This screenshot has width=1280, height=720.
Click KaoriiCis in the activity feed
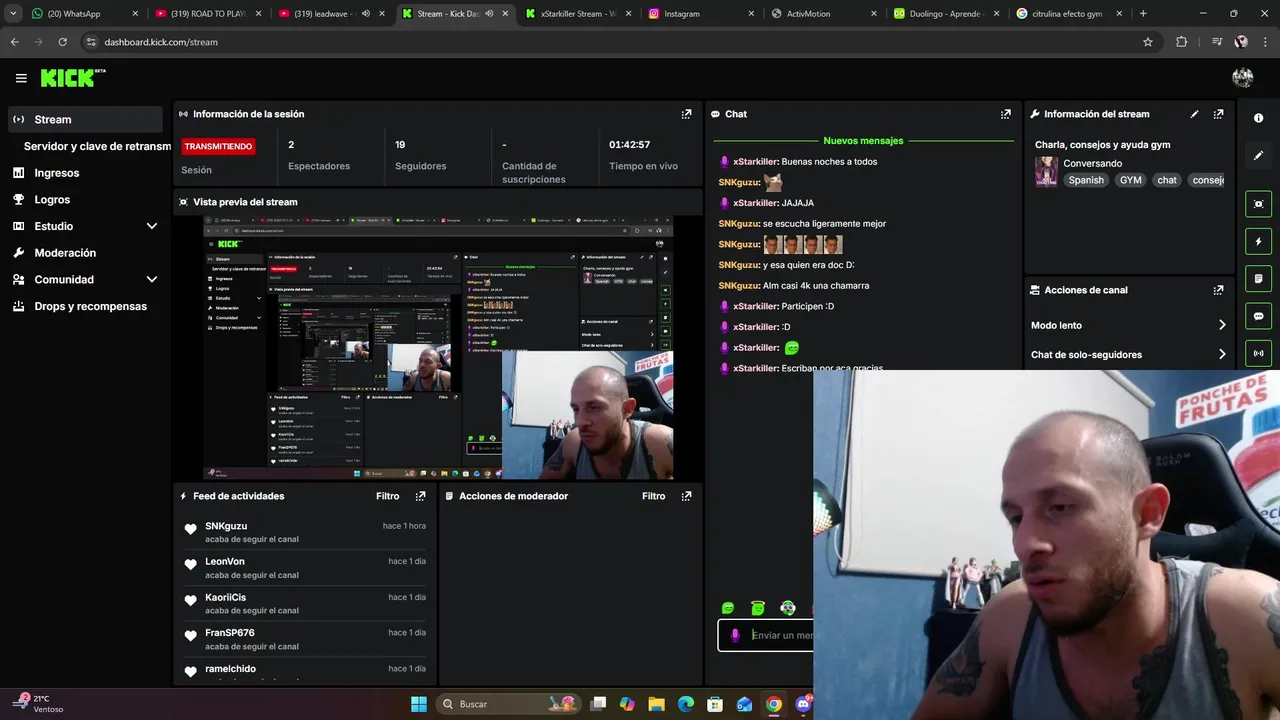coord(226,597)
